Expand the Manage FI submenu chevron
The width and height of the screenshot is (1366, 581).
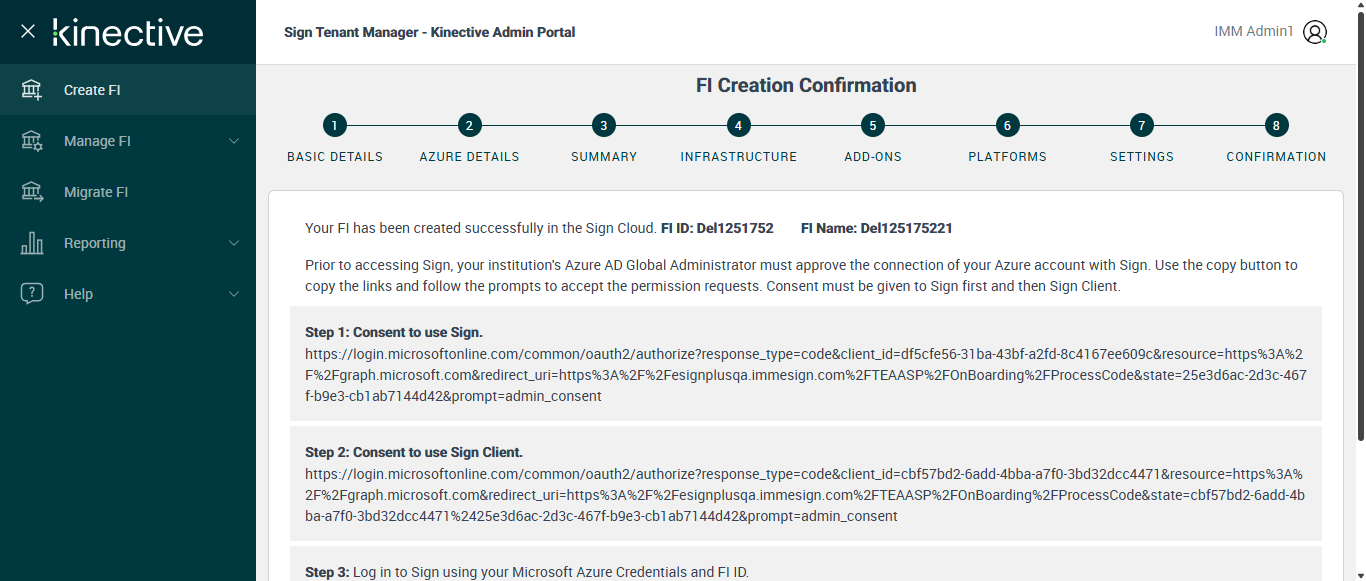click(234, 141)
